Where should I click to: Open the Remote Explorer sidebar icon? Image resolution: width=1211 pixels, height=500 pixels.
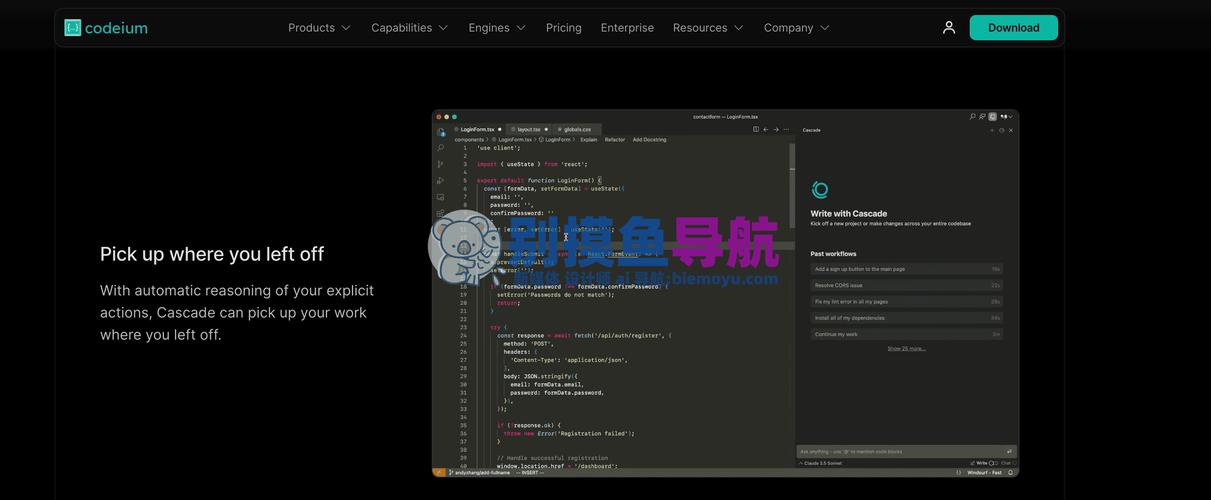point(440,198)
